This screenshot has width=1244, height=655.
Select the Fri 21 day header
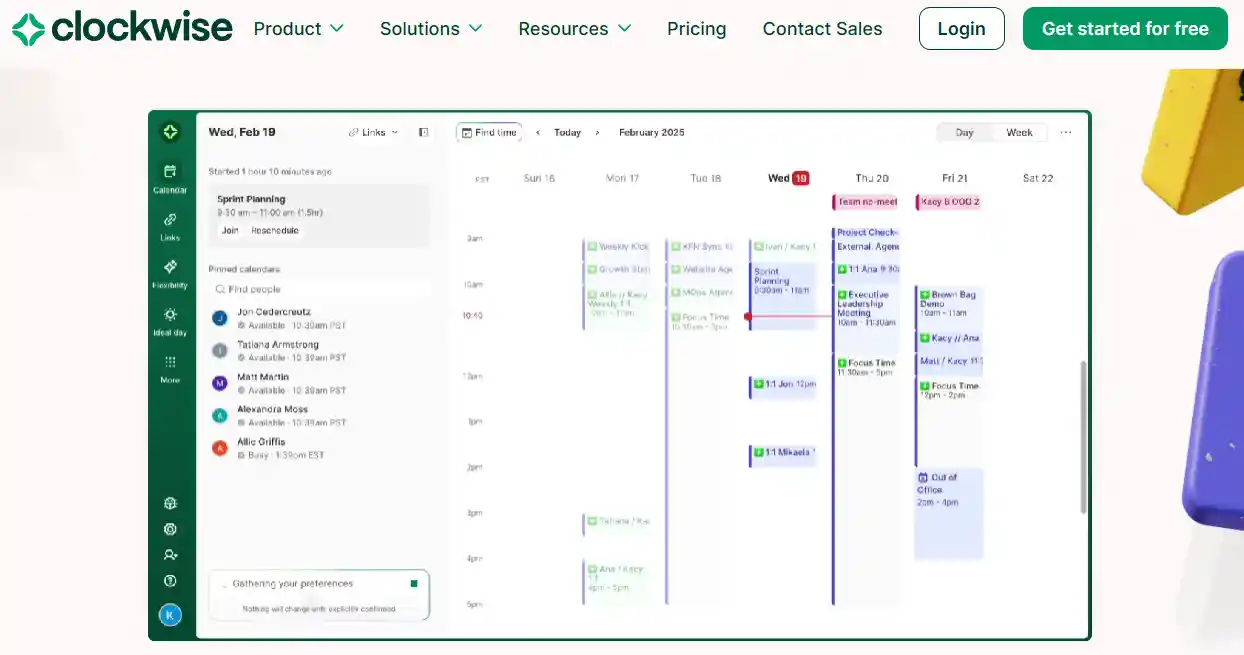coord(955,178)
